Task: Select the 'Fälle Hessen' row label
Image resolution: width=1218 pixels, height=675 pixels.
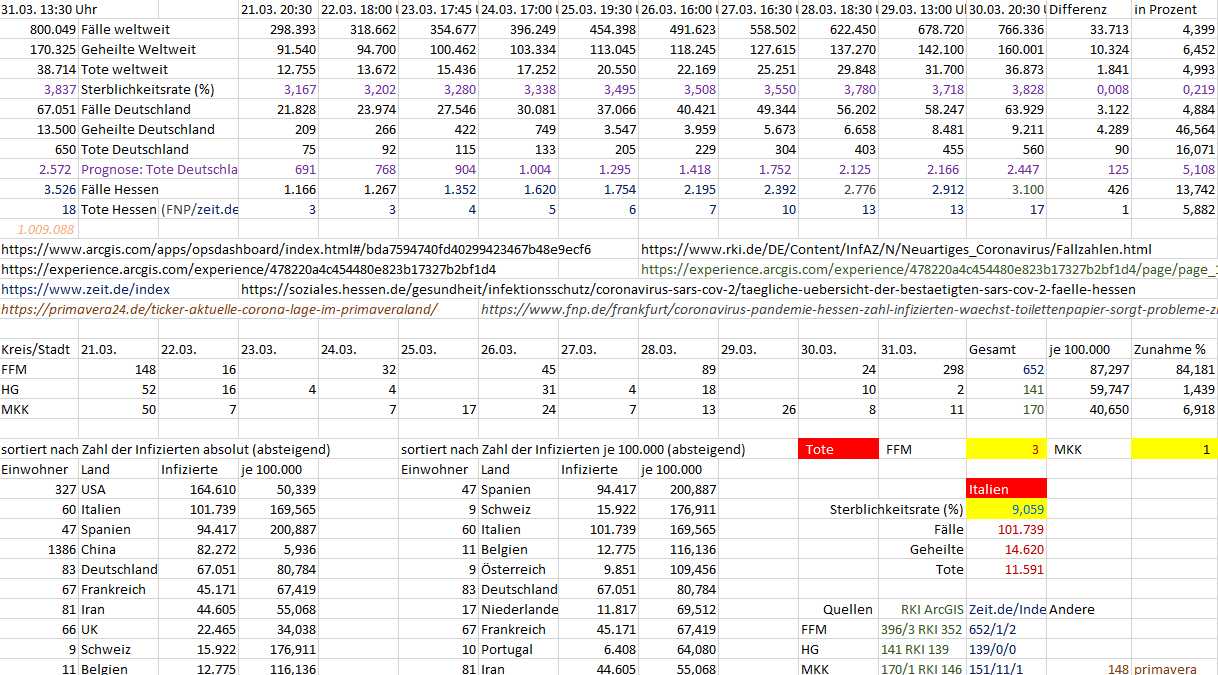Action: click(119, 189)
